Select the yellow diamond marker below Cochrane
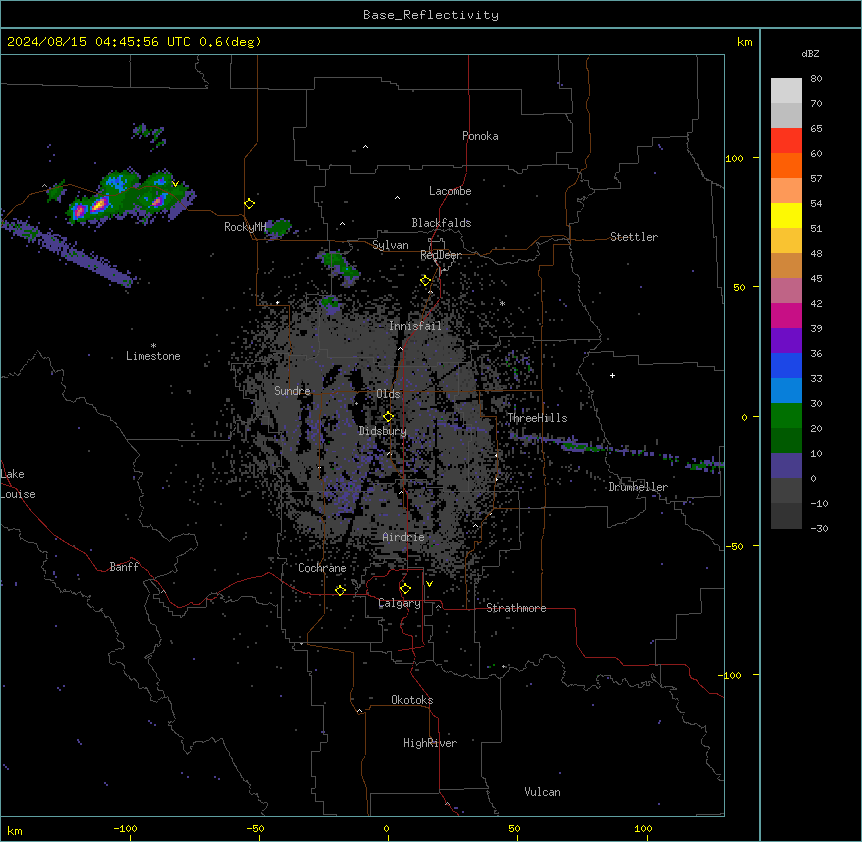Viewport: 862px width, 842px height. [x=340, y=590]
